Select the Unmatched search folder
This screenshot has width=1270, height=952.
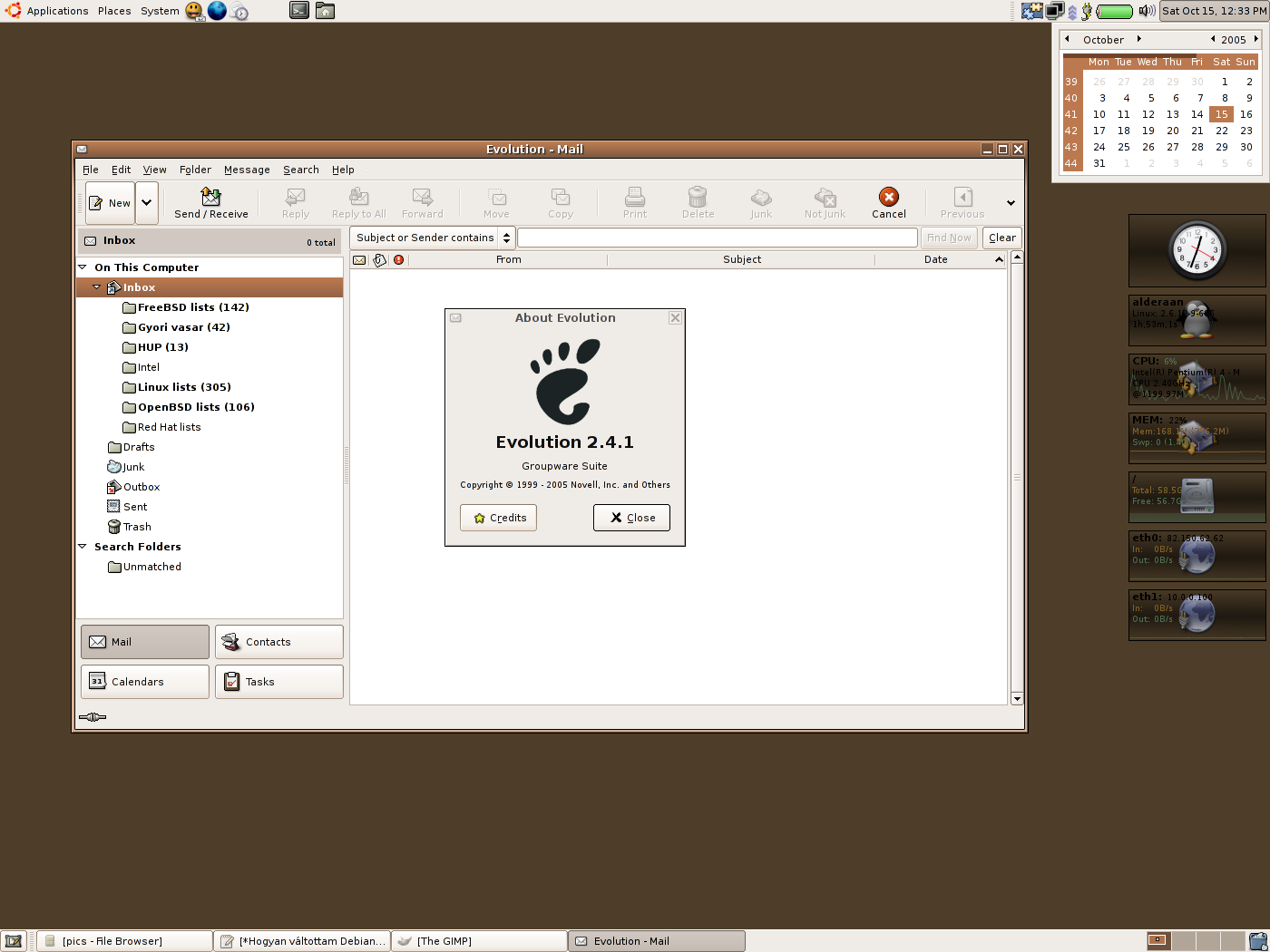click(x=152, y=567)
